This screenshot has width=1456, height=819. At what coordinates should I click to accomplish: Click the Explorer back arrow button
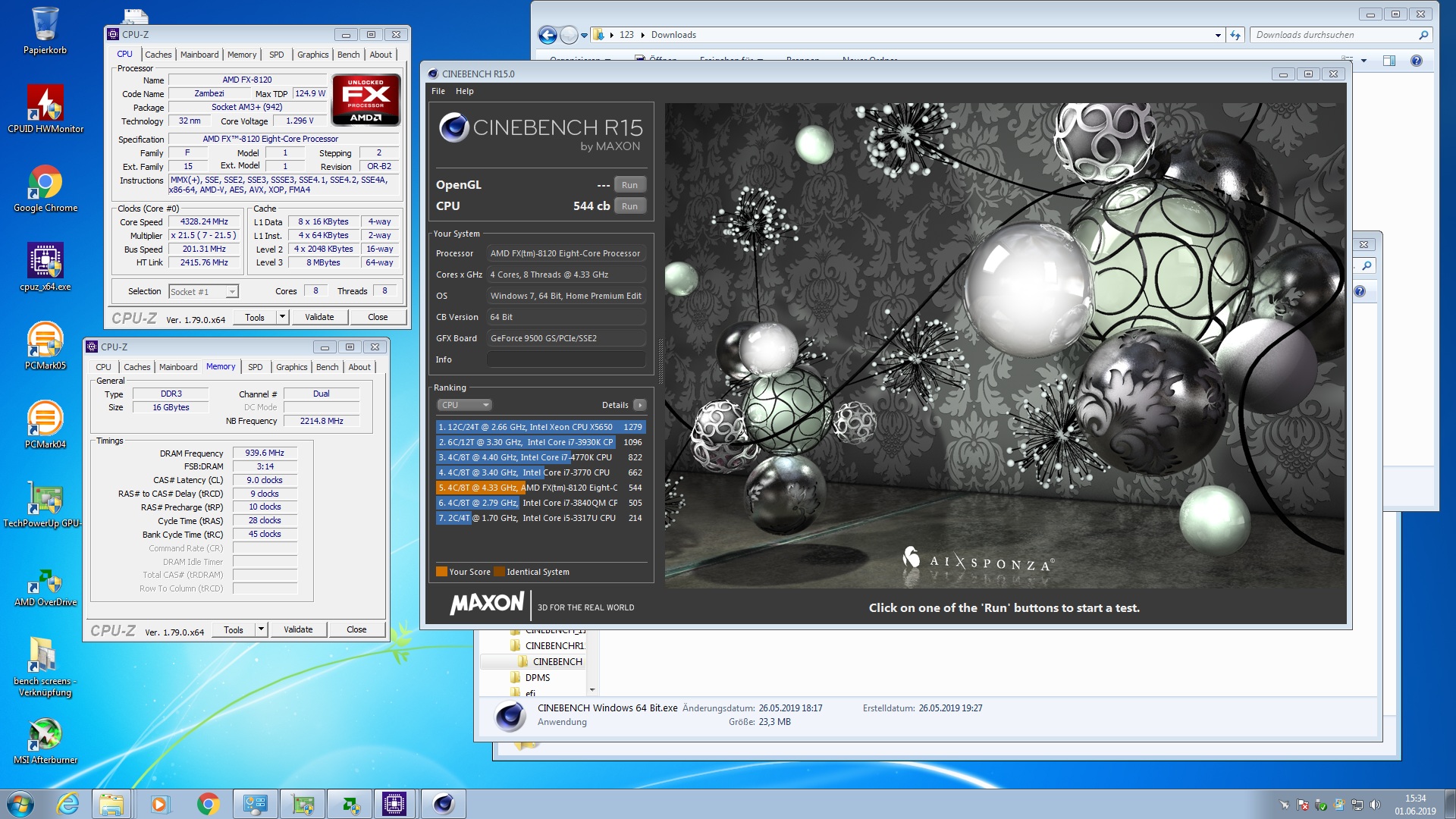click(548, 35)
